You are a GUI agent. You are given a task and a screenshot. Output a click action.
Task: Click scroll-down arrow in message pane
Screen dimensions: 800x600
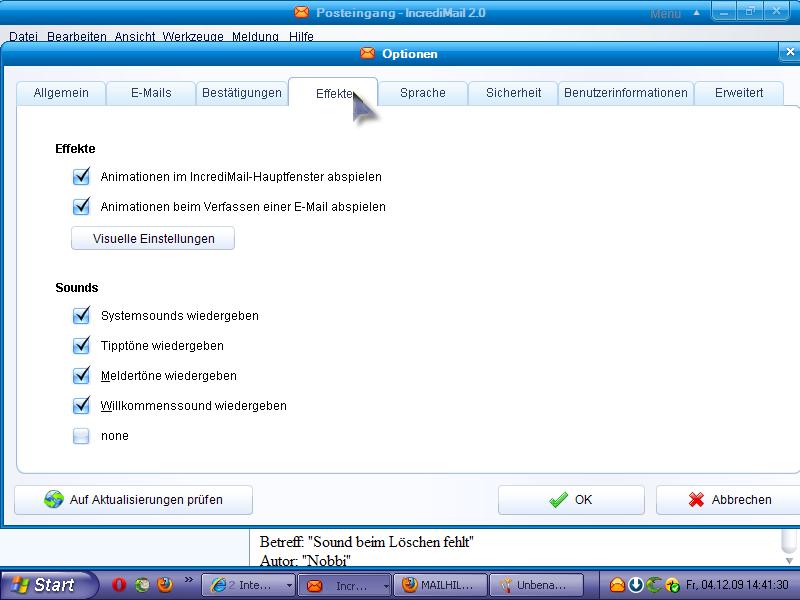click(x=789, y=561)
